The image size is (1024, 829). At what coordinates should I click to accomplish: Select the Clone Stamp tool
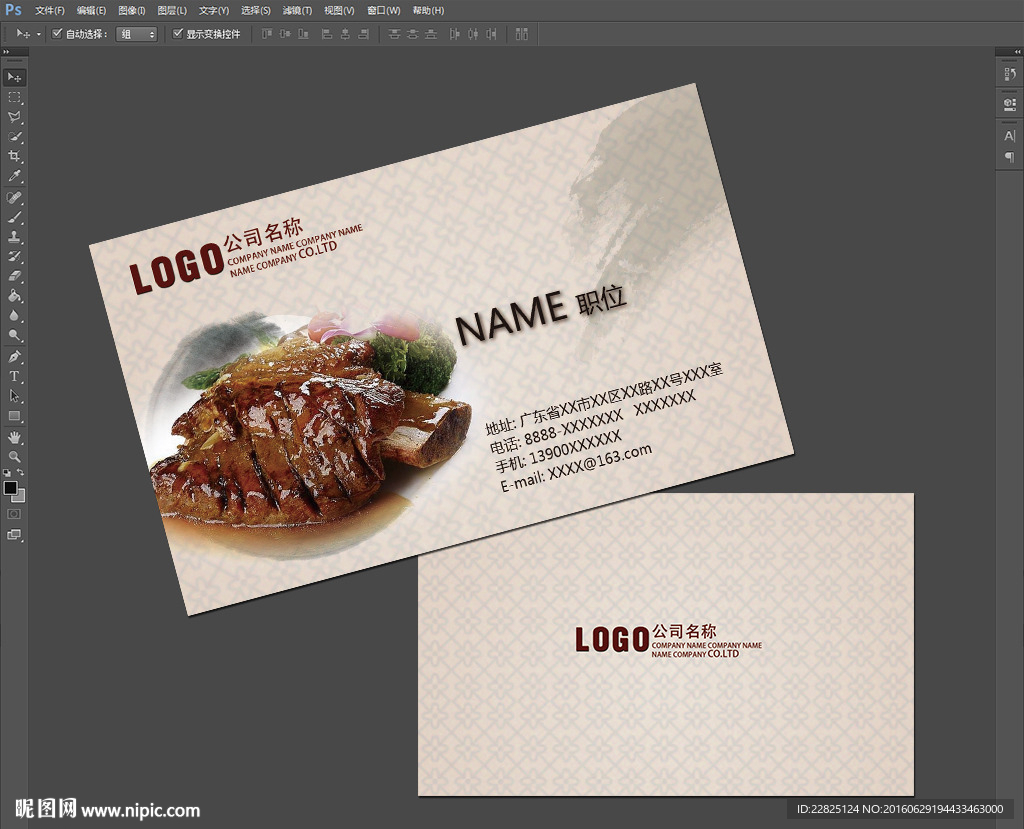pyautogui.click(x=14, y=236)
